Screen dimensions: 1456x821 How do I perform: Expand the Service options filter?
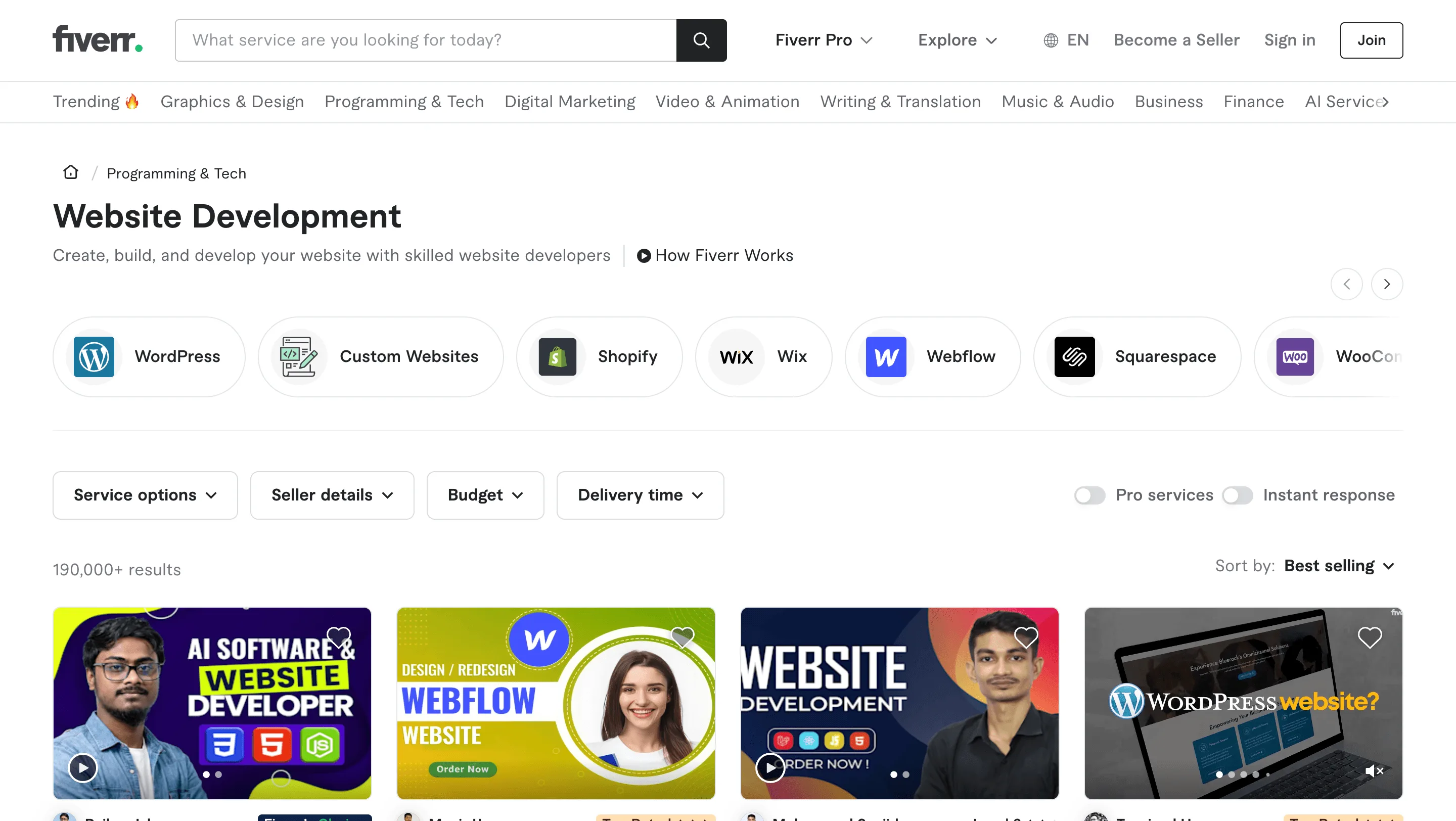(145, 495)
